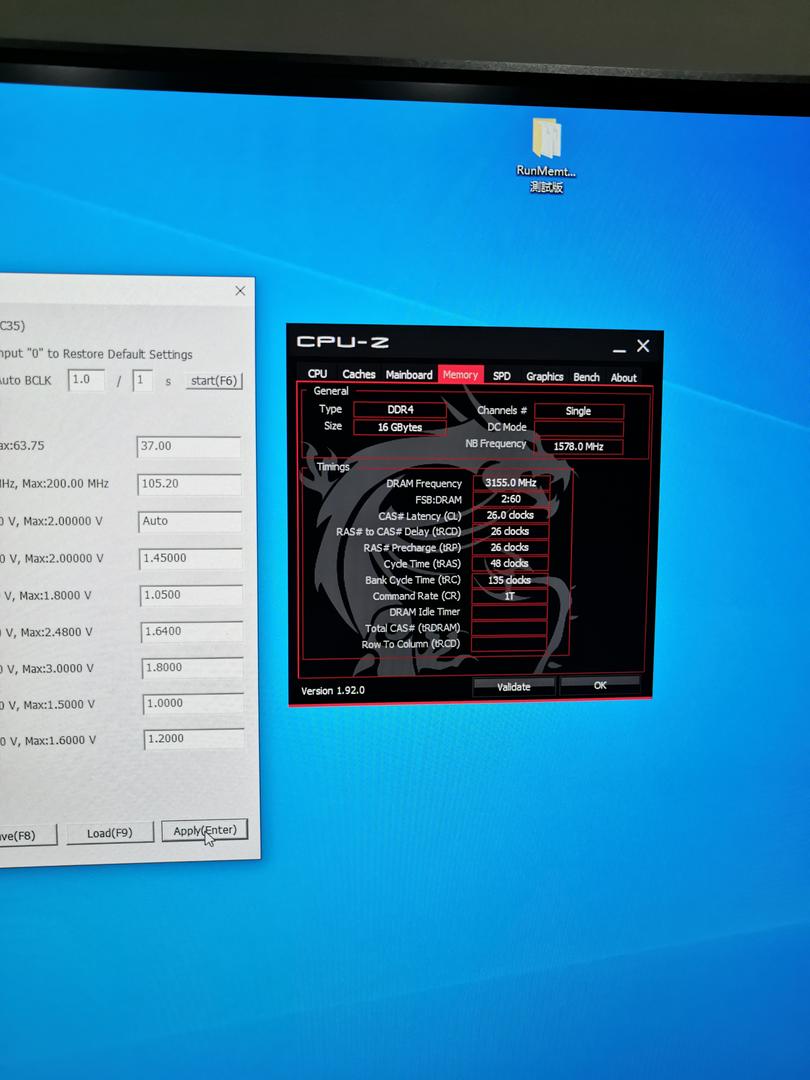Close the overclocking settings dialog
This screenshot has width=810, height=1080.
point(240,291)
